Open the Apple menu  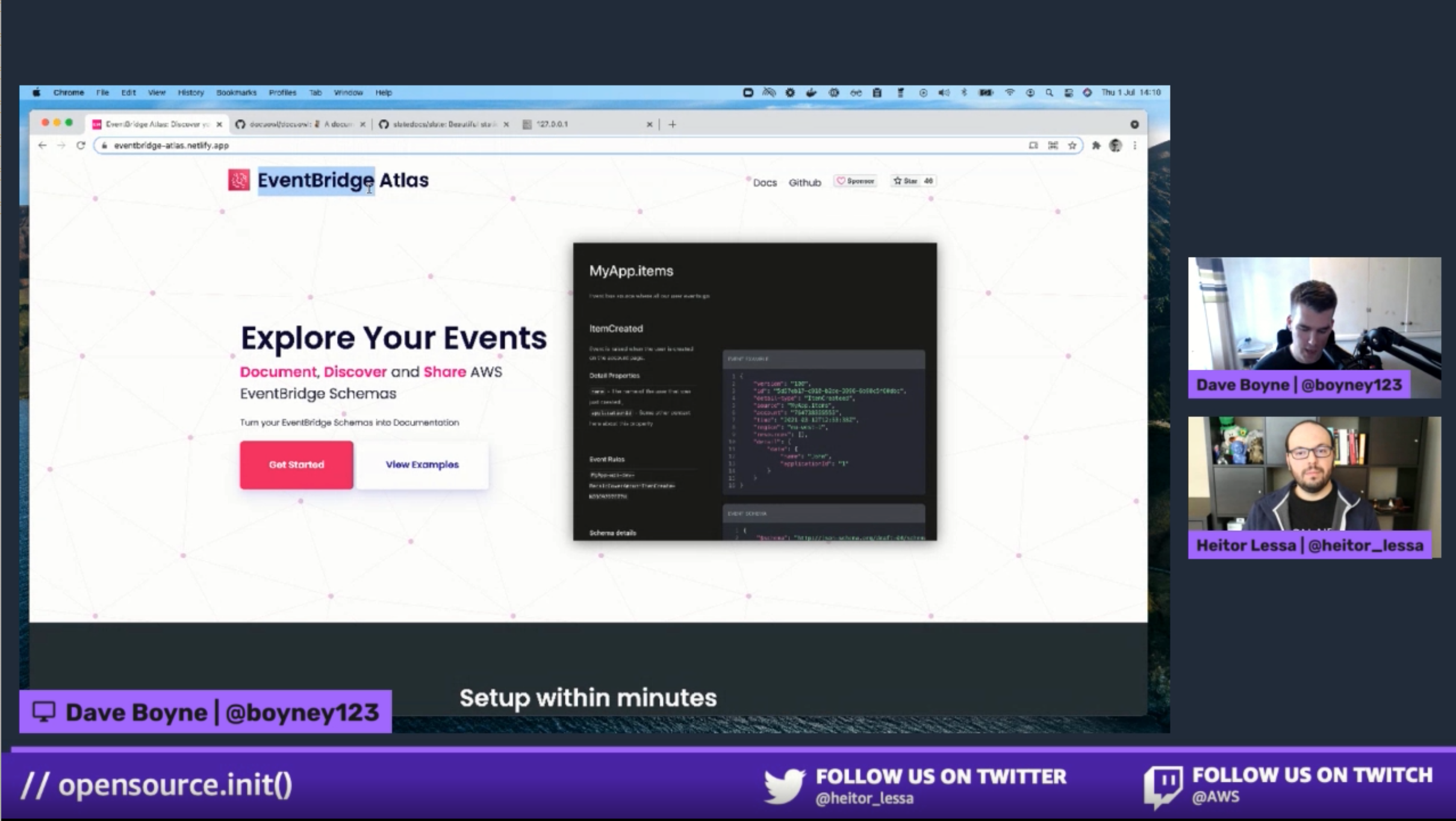[36, 93]
